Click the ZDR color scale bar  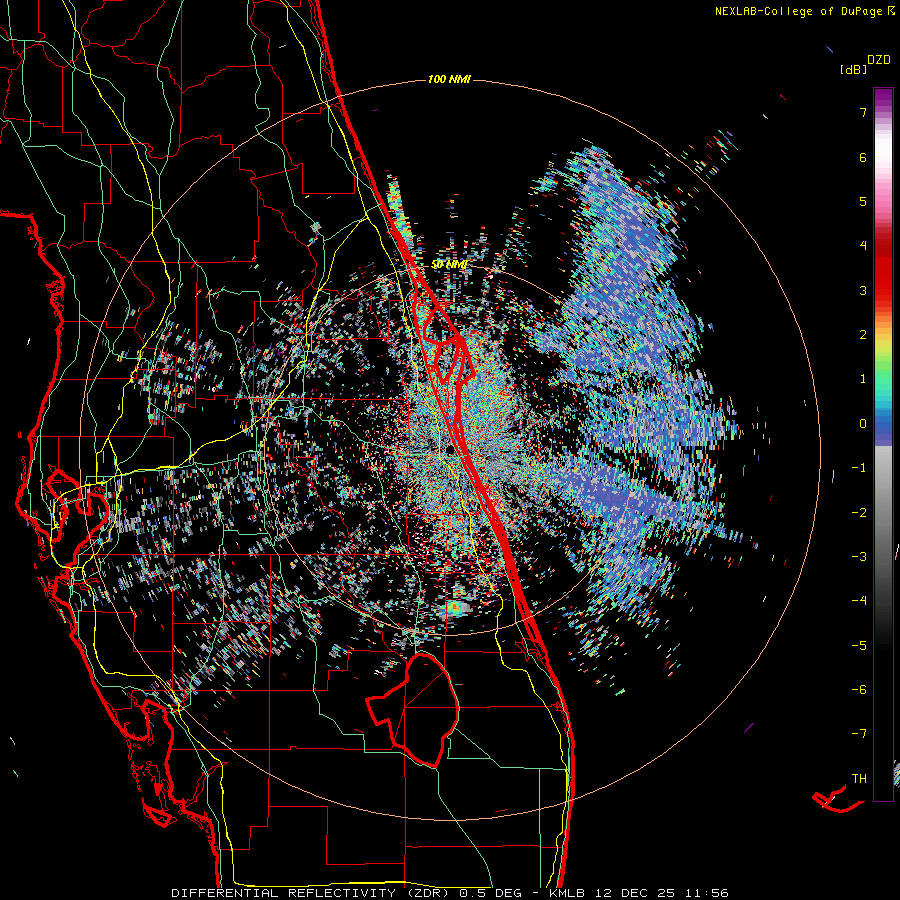[x=883, y=444]
